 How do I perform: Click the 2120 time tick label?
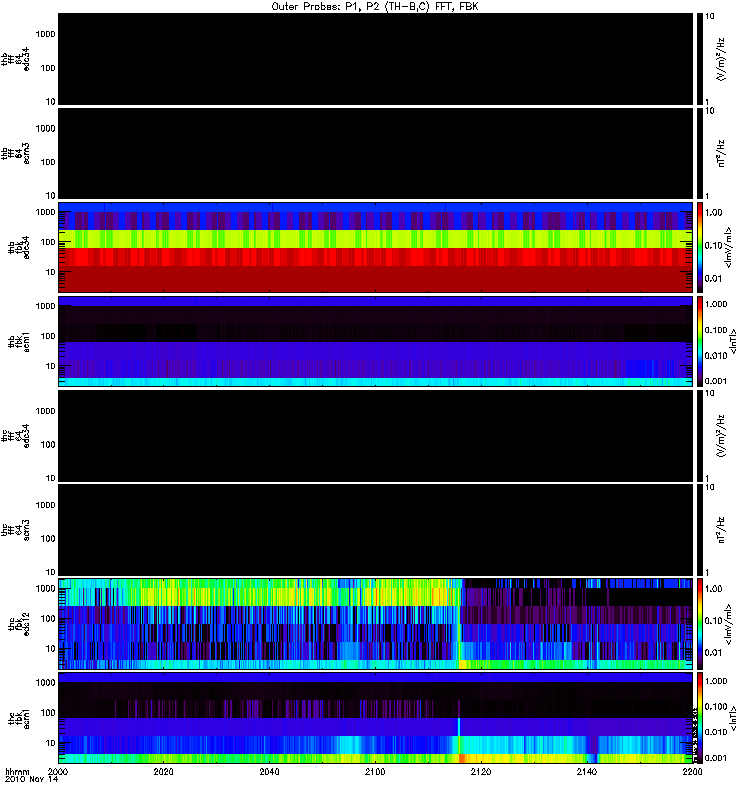(x=481, y=771)
